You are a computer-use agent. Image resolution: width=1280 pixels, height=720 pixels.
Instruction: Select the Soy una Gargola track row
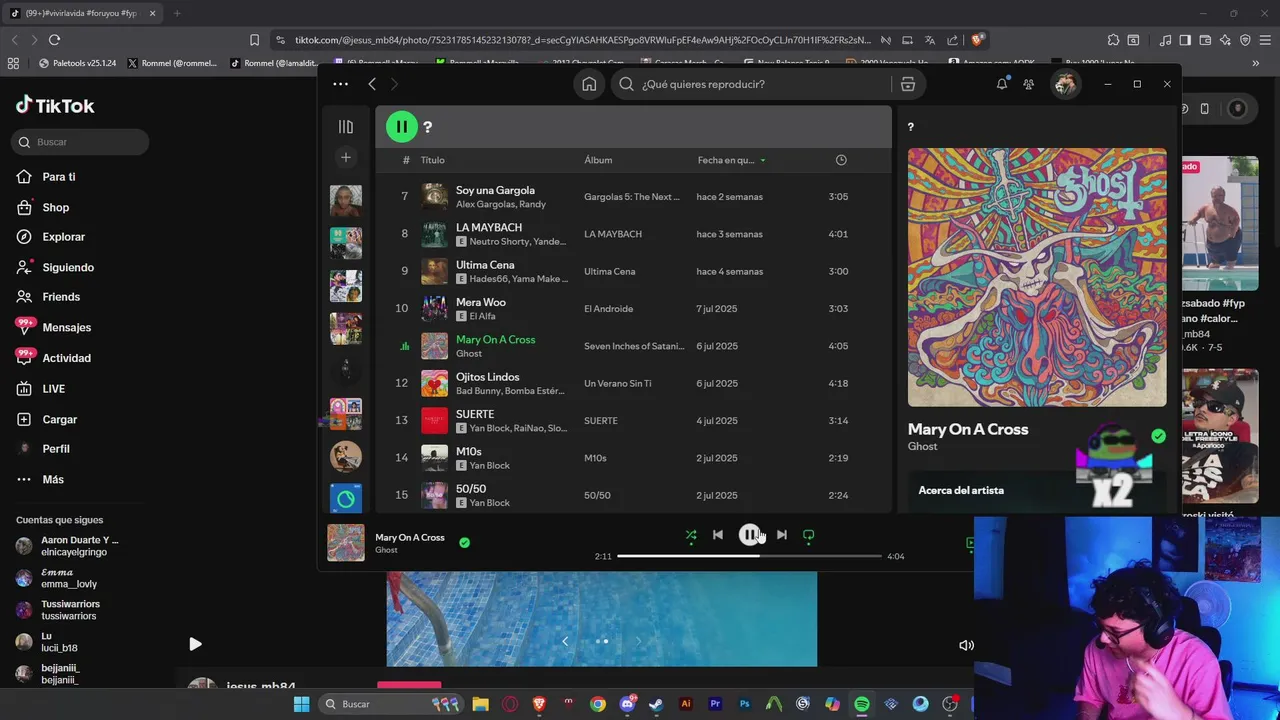pyautogui.click(x=633, y=197)
